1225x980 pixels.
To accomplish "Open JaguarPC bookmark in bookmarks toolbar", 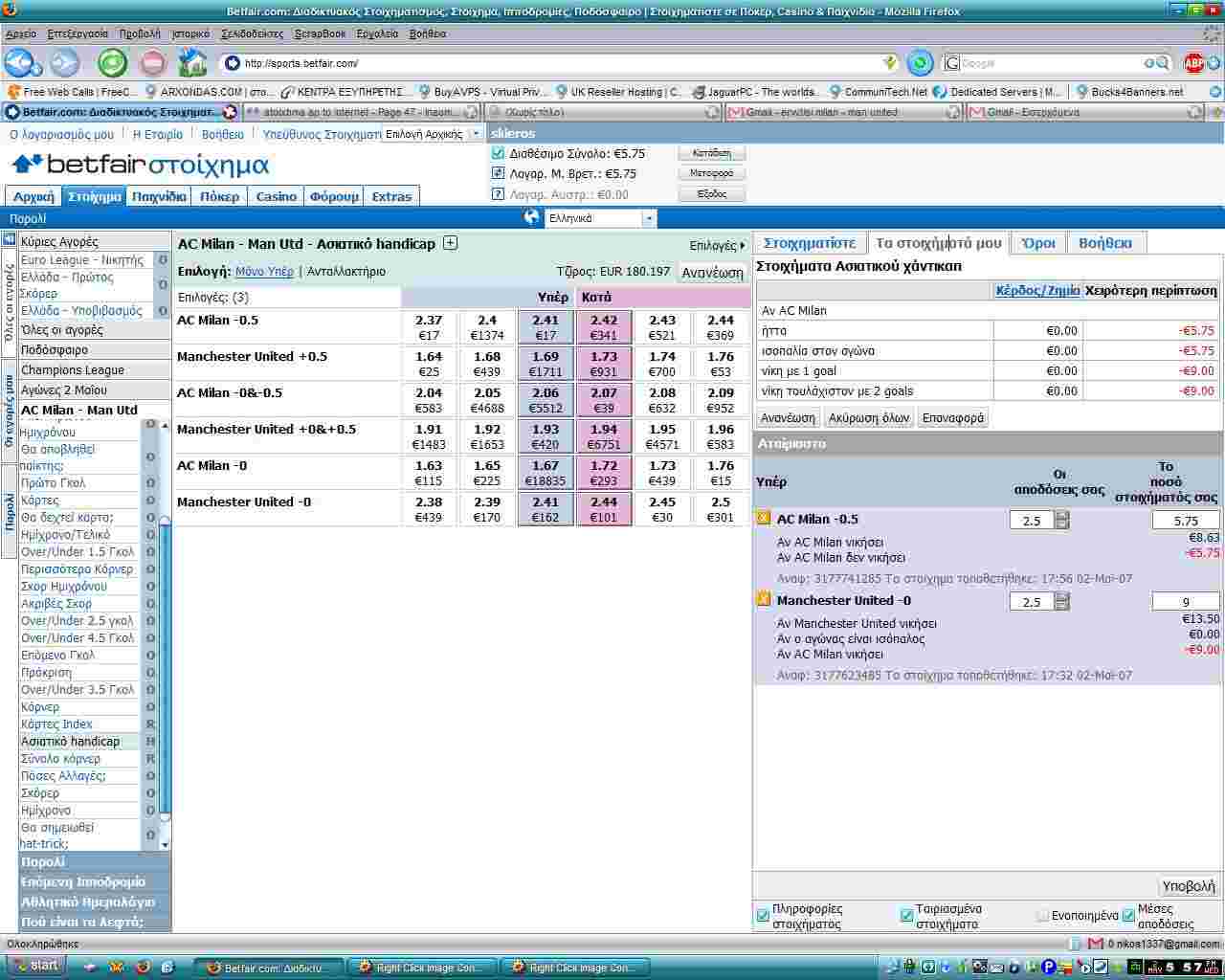I will coord(756,92).
